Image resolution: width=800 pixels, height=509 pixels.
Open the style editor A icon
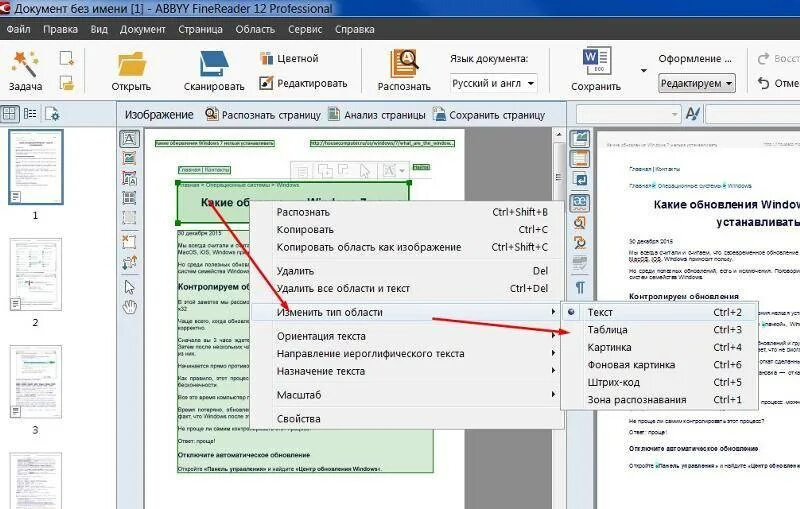click(x=693, y=114)
